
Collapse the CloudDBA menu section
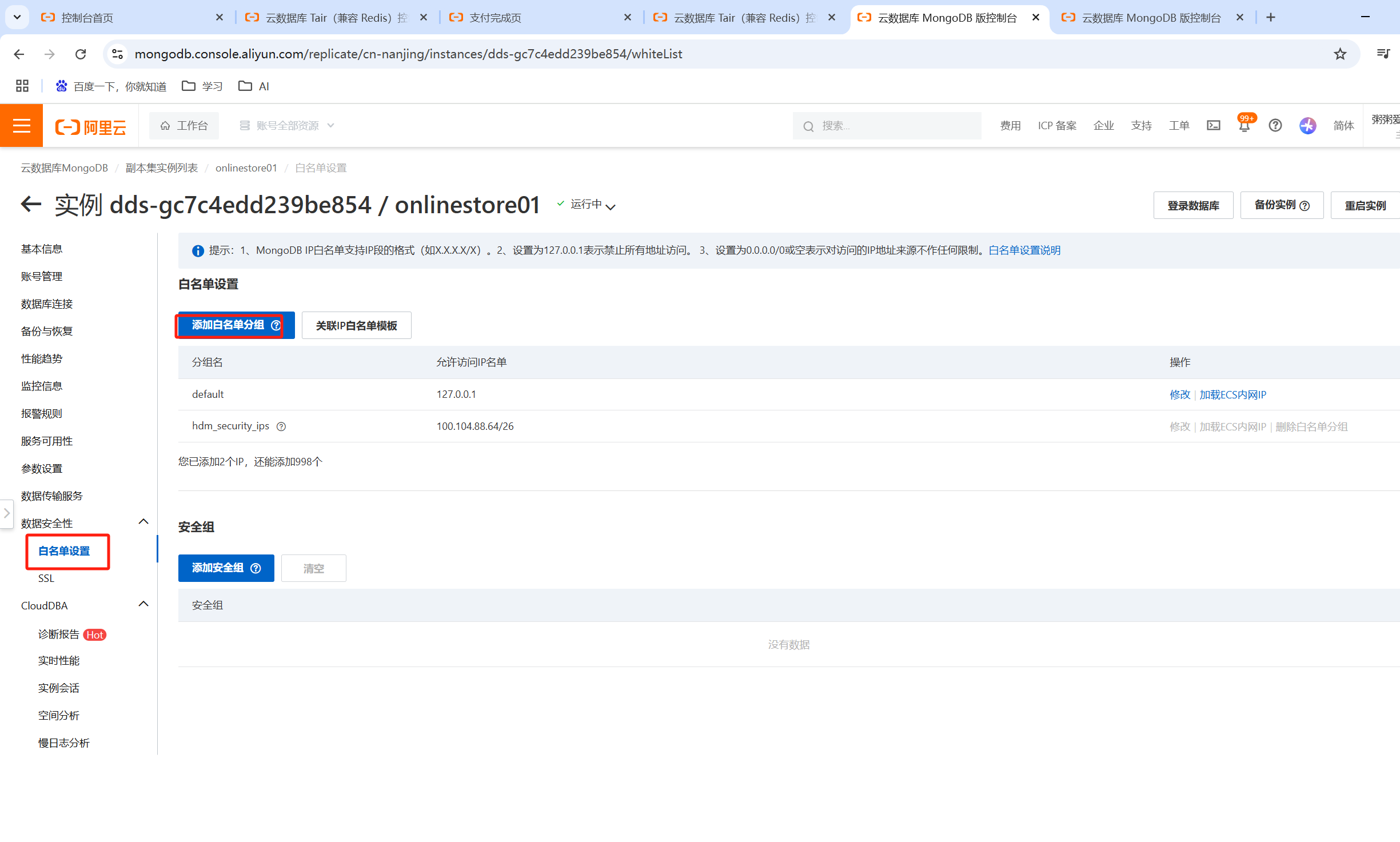point(143,604)
